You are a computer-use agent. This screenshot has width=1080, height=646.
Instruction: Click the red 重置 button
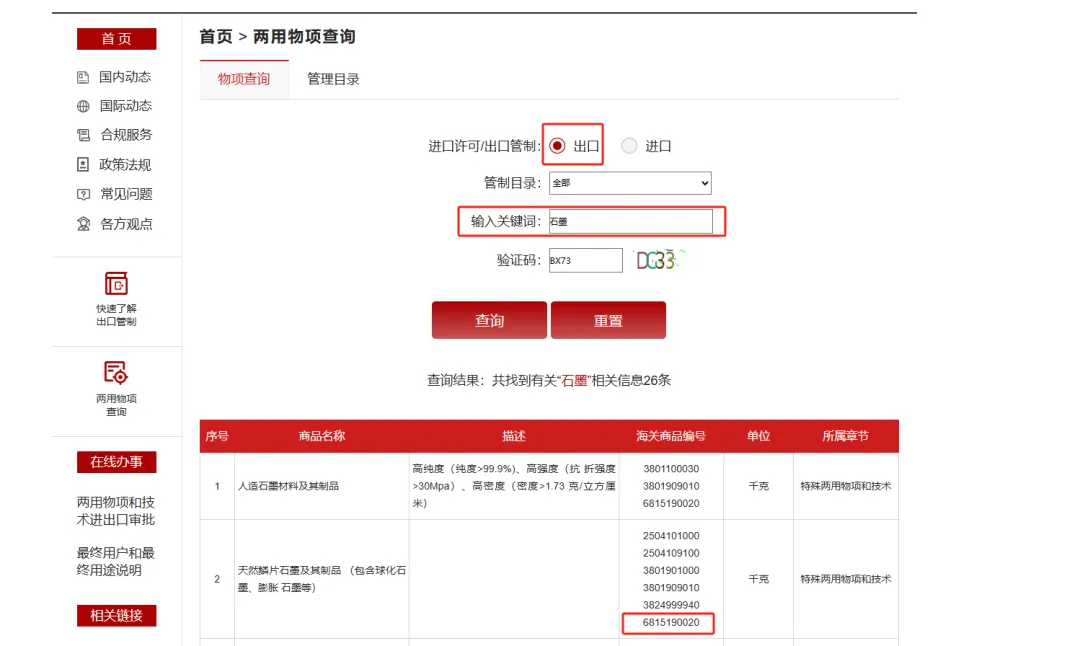(x=608, y=320)
